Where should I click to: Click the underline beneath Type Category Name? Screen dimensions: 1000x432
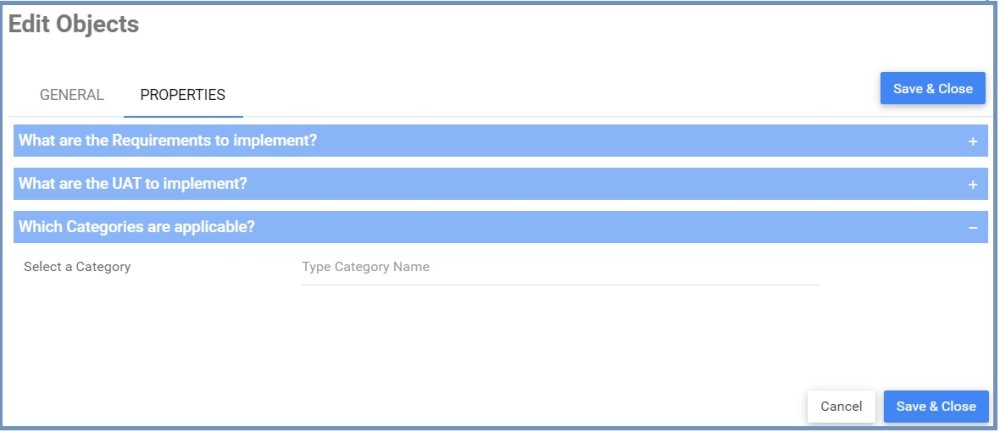559,285
